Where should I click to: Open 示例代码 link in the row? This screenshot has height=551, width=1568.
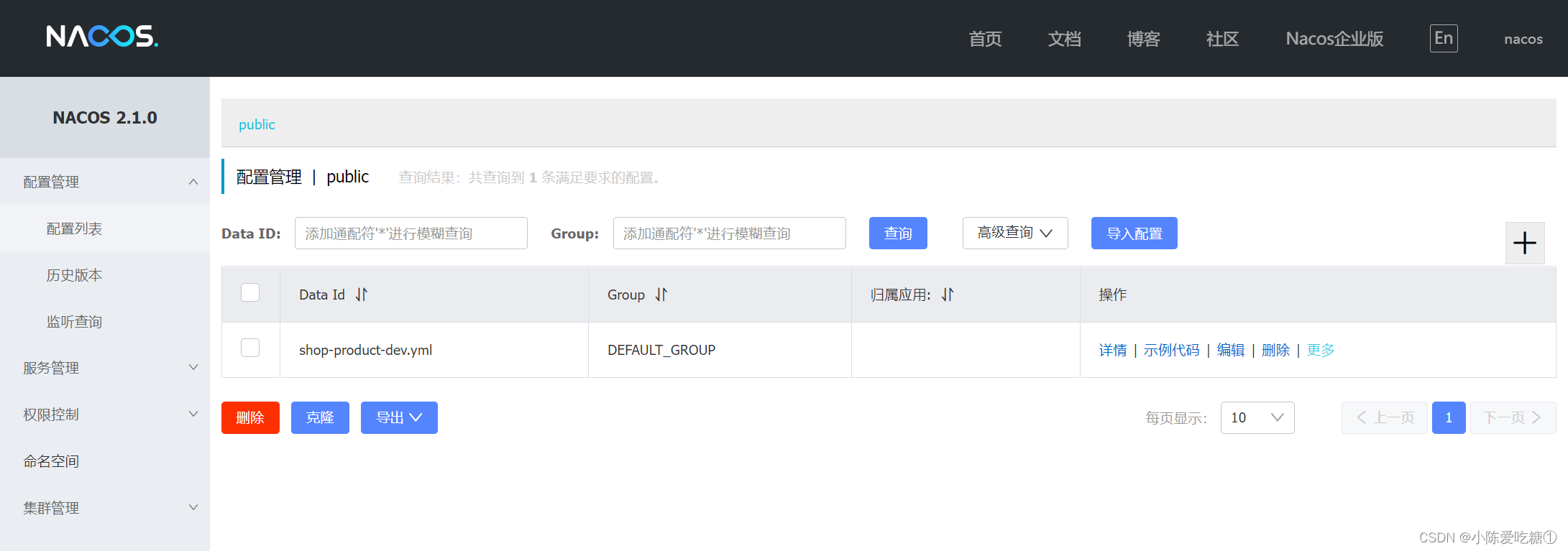[x=1172, y=350]
